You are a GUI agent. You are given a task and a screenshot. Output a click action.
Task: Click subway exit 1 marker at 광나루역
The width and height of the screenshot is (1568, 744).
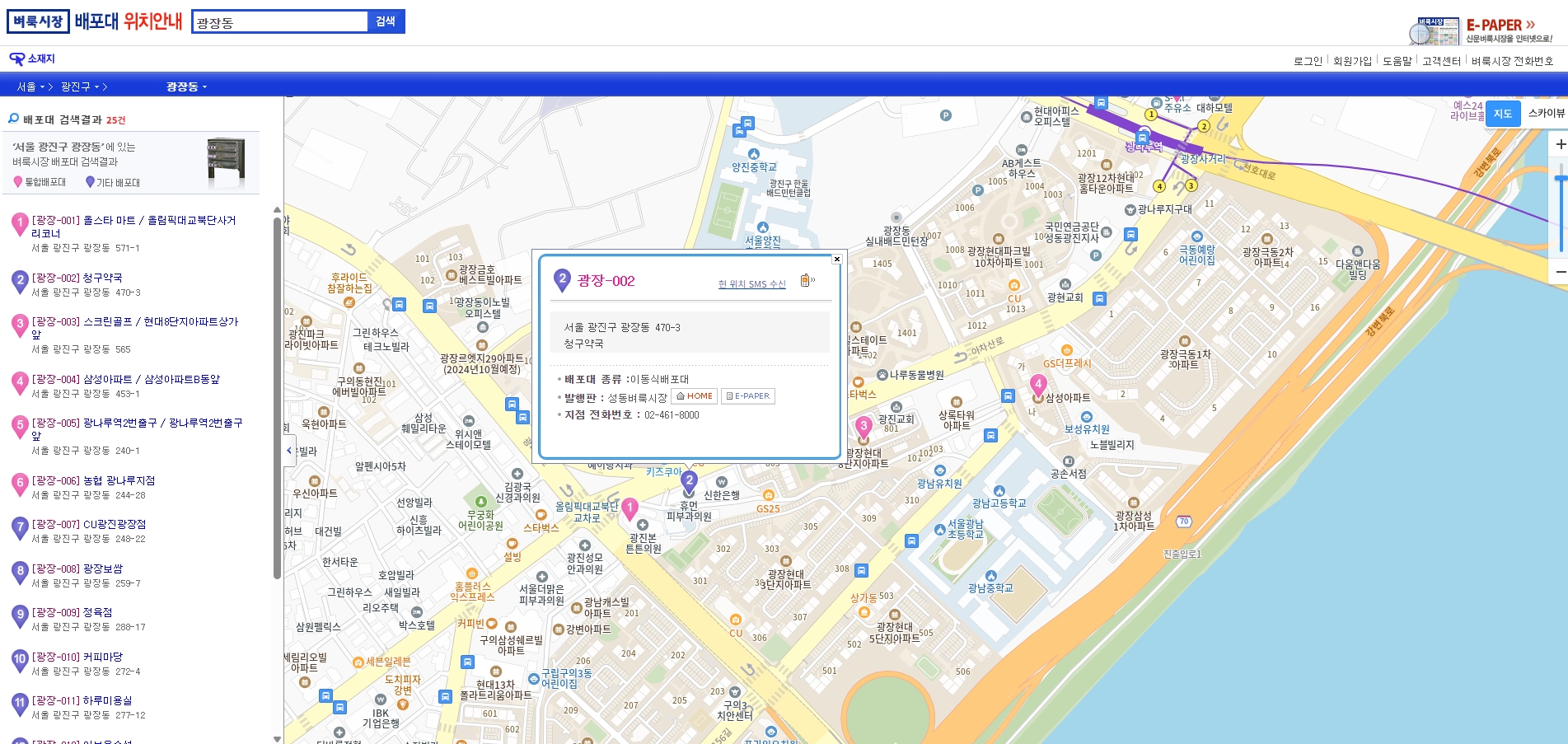point(1151,115)
